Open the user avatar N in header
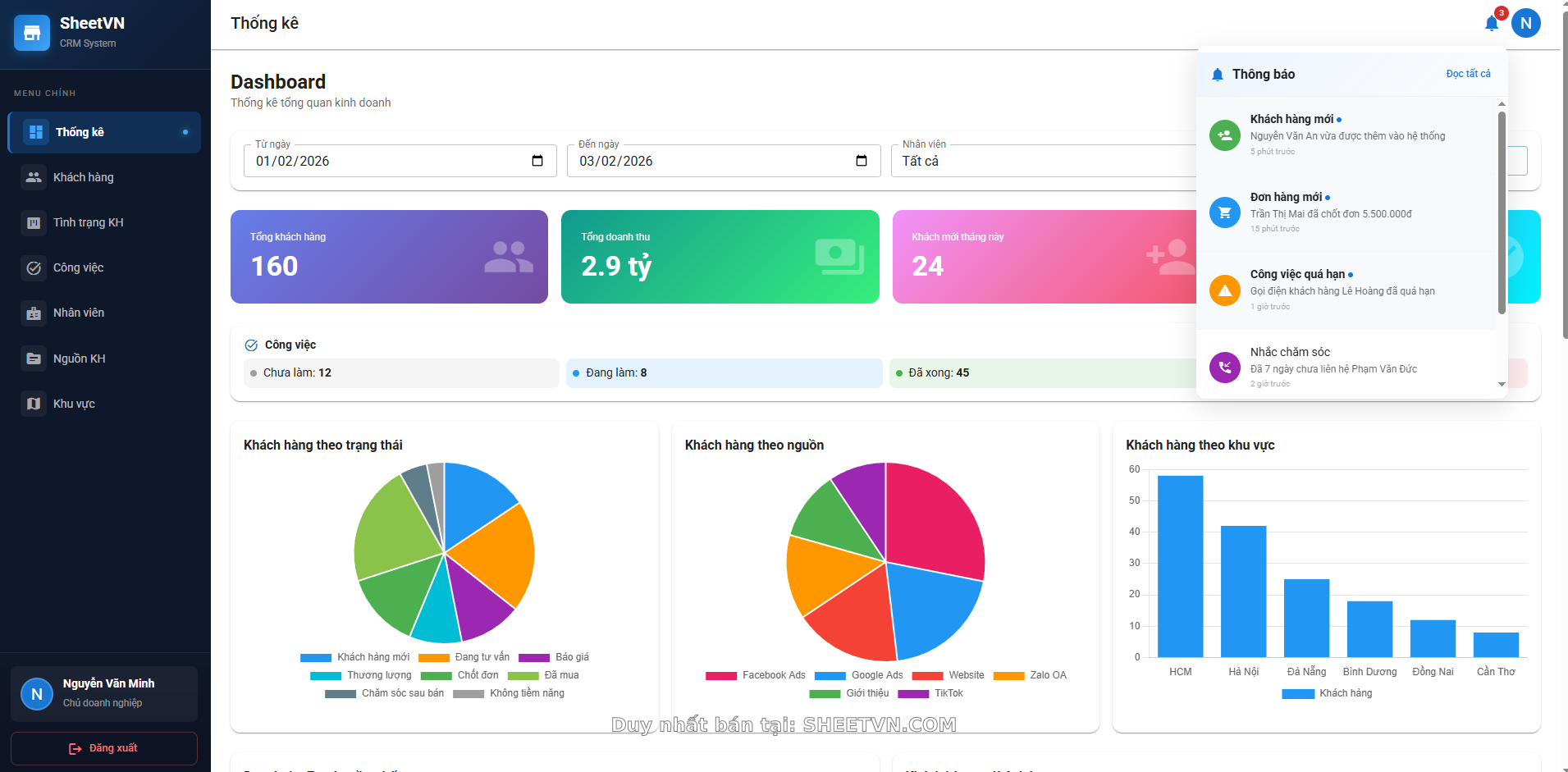This screenshot has width=1568, height=772. [x=1525, y=24]
